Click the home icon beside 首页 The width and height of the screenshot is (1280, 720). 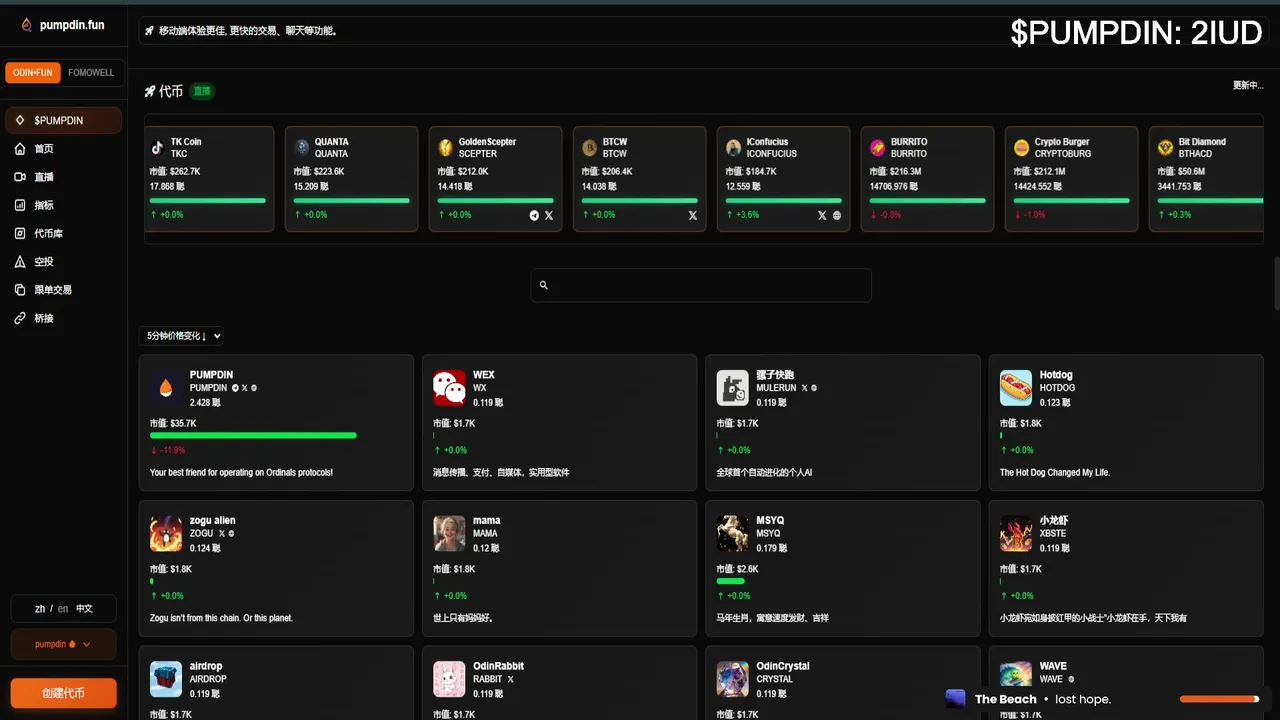coord(20,149)
